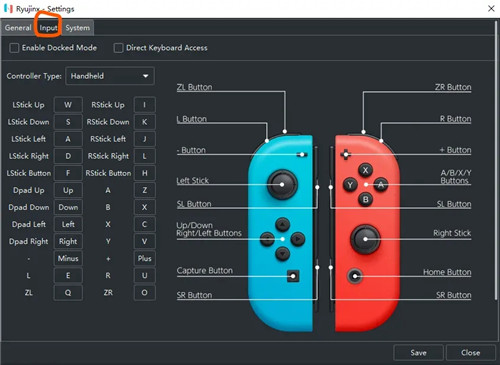The image size is (500, 365).
Task: Enable Docked Mode checkbox
Action: 14,48
